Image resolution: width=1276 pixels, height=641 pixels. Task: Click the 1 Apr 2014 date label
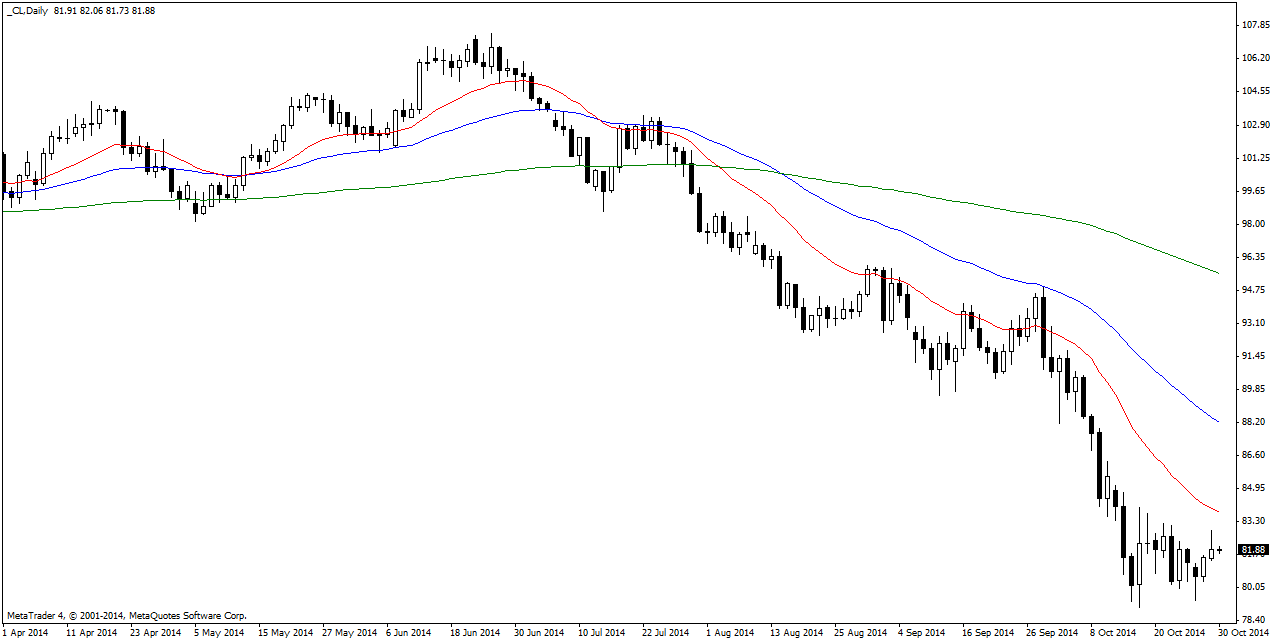26,633
